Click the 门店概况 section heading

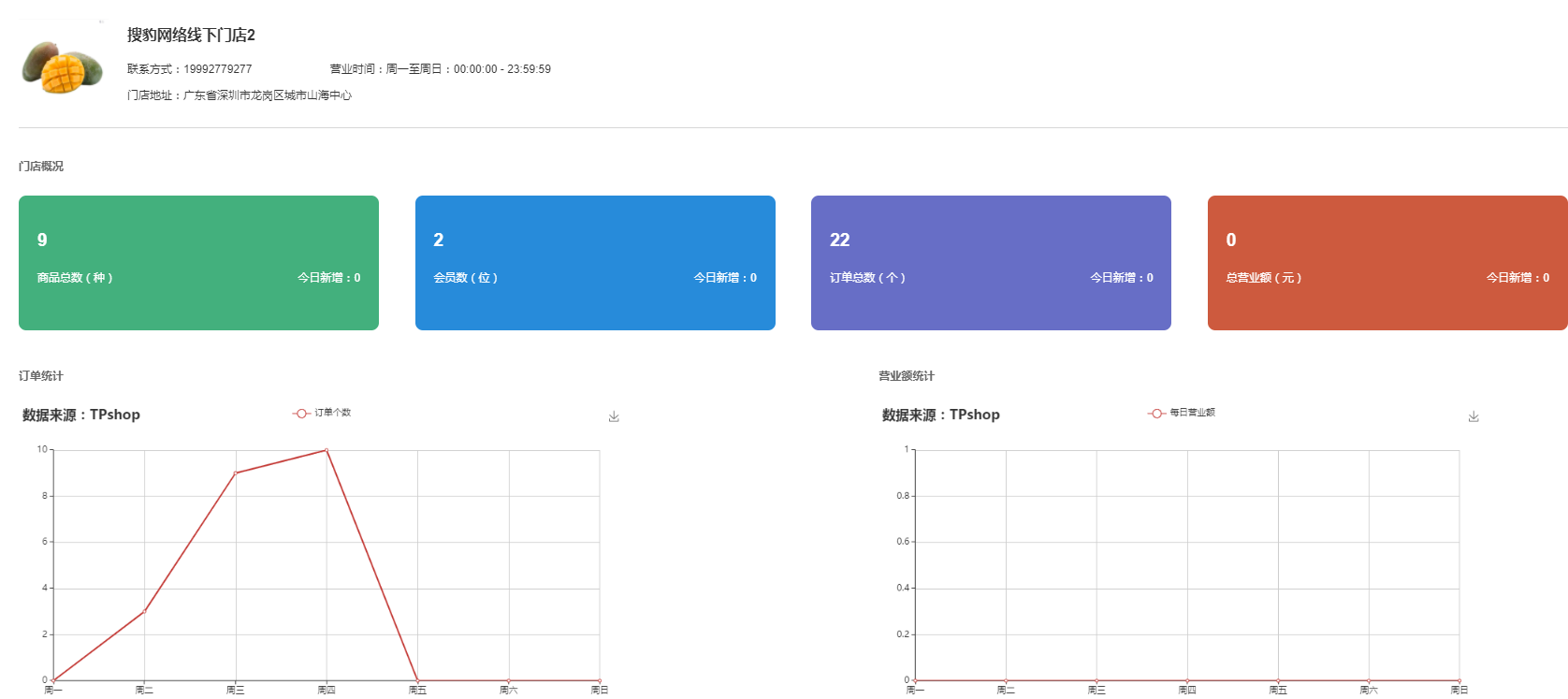click(x=41, y=167)
